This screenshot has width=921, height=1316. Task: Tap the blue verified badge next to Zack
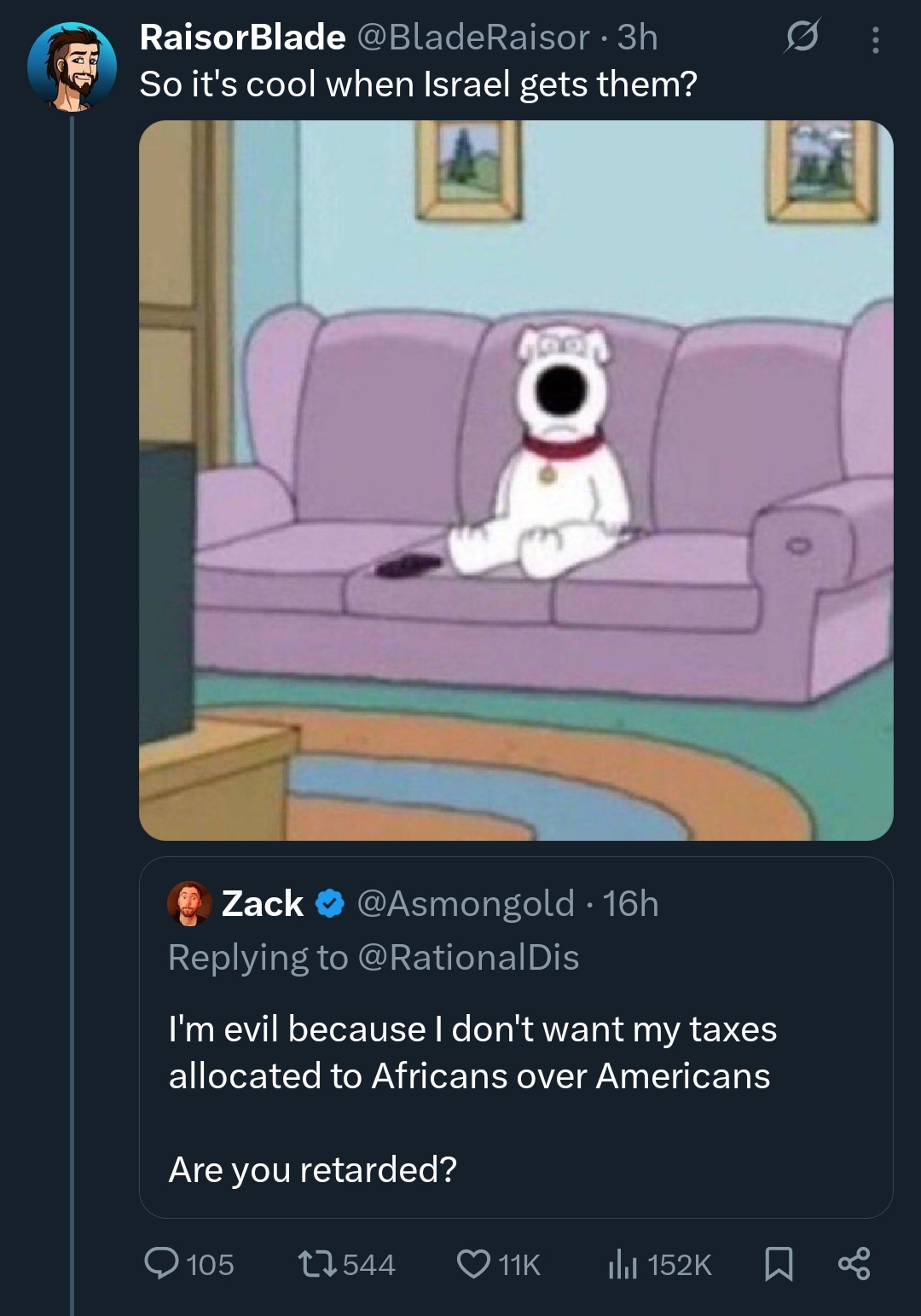(x=330, y=904)
